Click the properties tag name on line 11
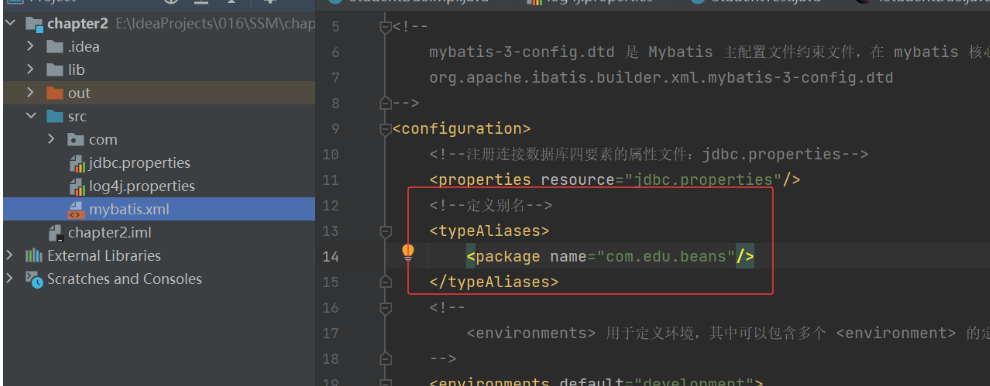This screenshot has width=990, height=386. (x=484, y=180)
